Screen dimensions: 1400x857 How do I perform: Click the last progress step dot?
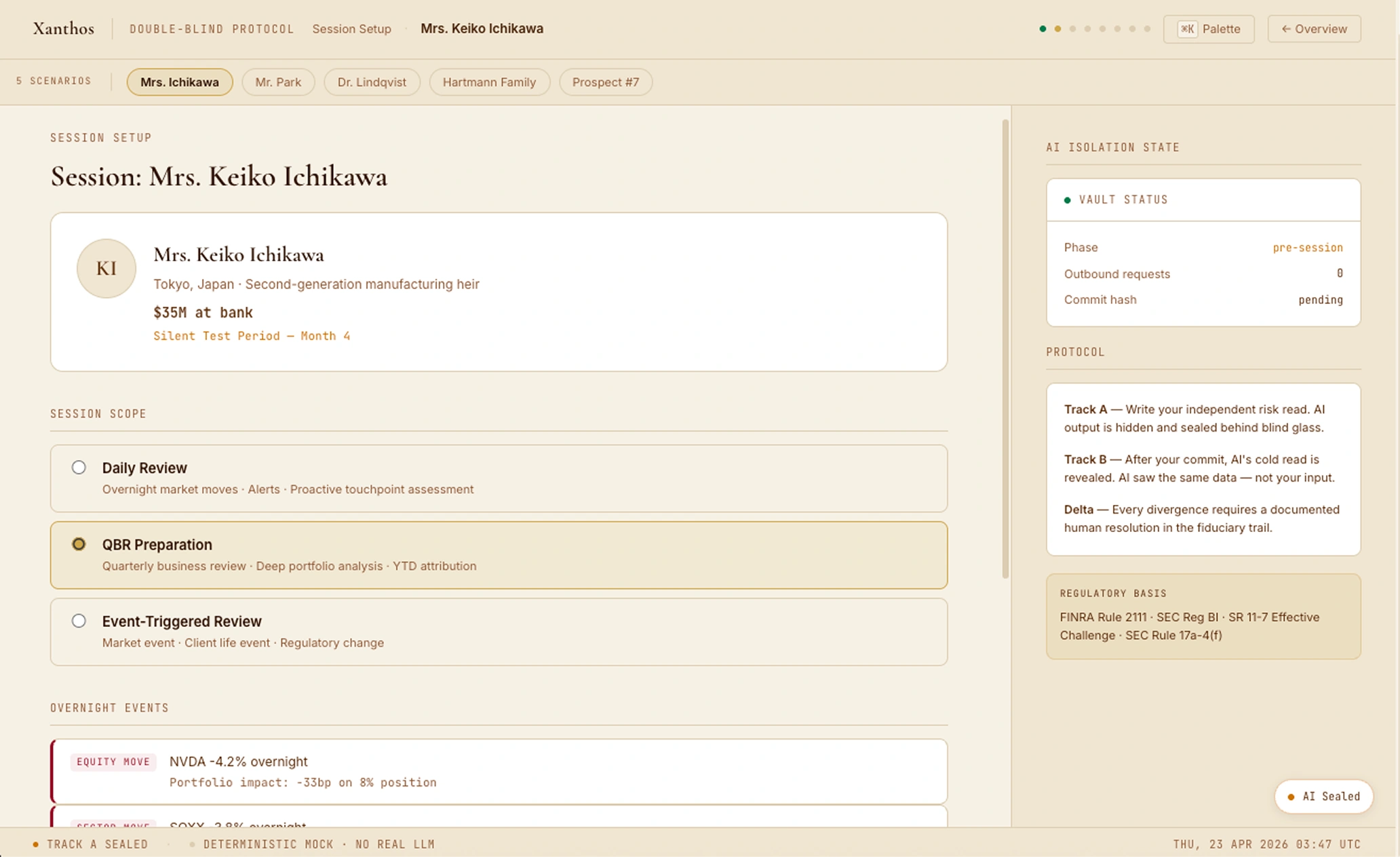point(1147,29)
